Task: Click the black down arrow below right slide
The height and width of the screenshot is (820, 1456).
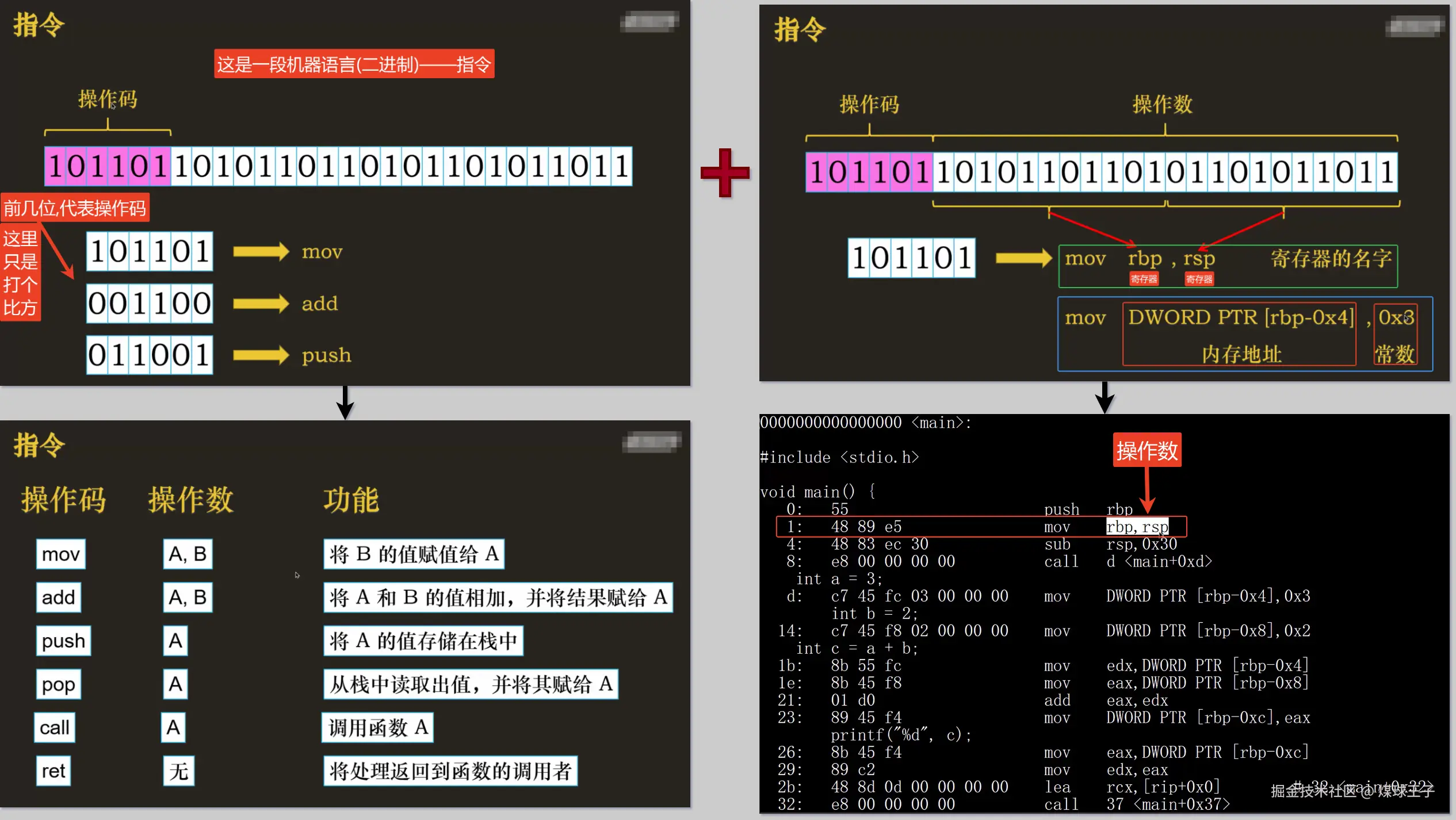Action: (1105, 397)
